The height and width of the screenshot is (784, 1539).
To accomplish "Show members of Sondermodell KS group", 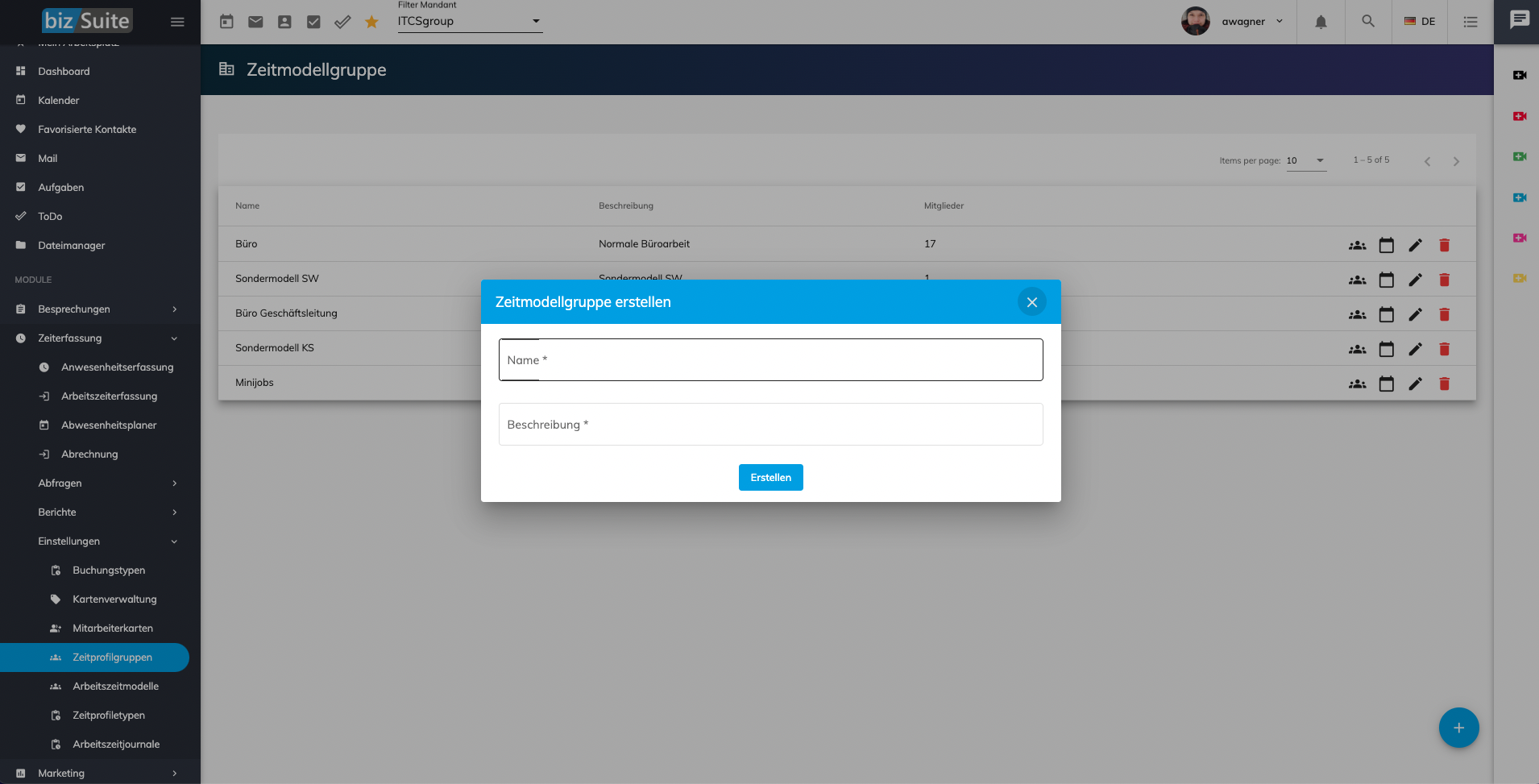I will [1357, 349].
